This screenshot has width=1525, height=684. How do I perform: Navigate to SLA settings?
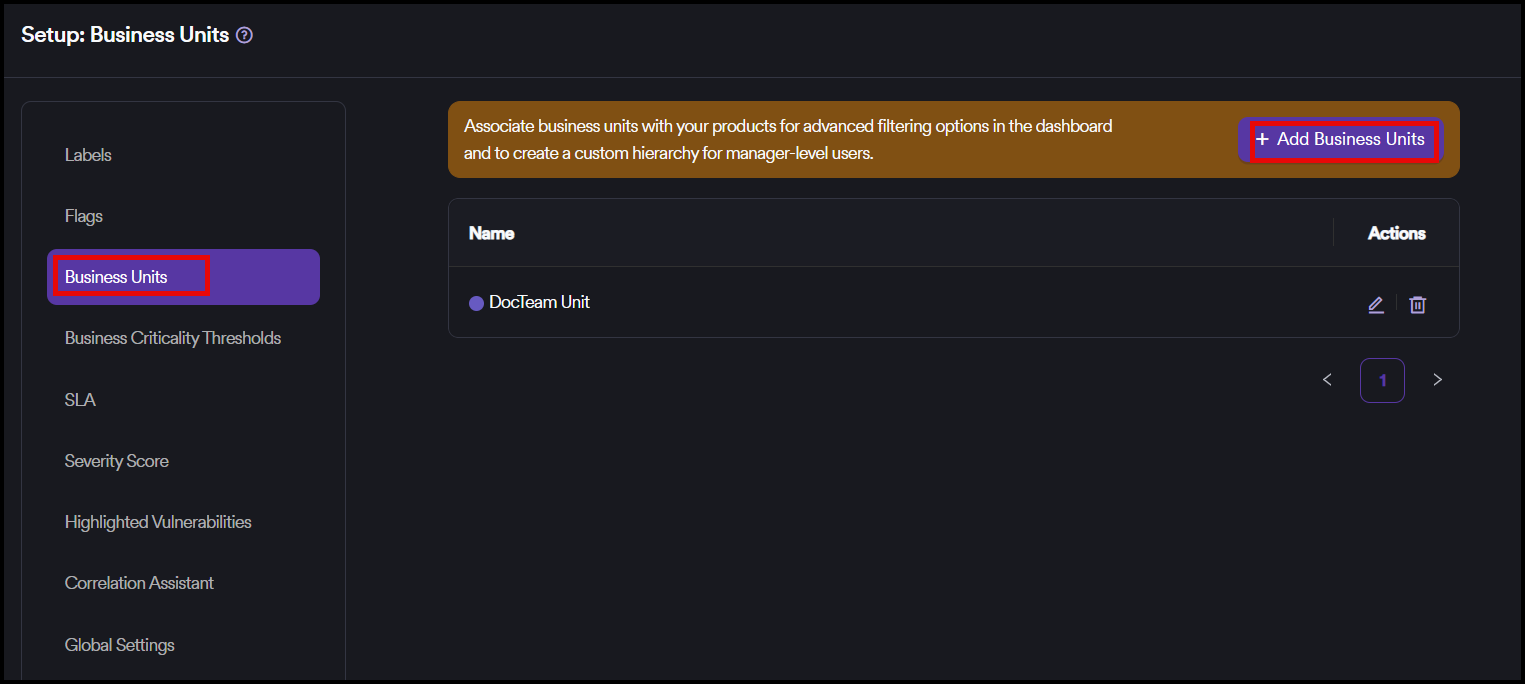(80, 400)
